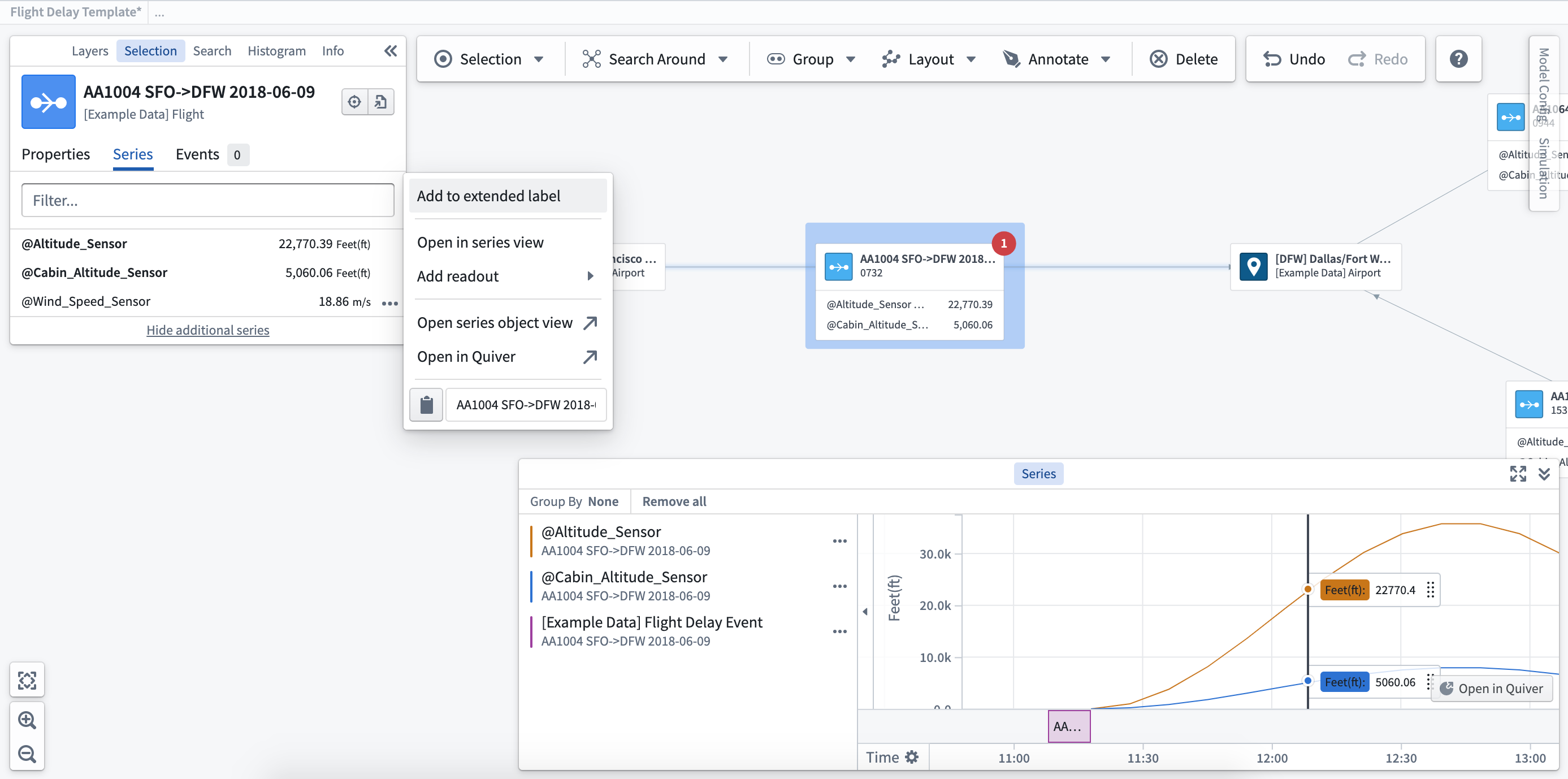Select the Series tab in left panel

point(132,154)
